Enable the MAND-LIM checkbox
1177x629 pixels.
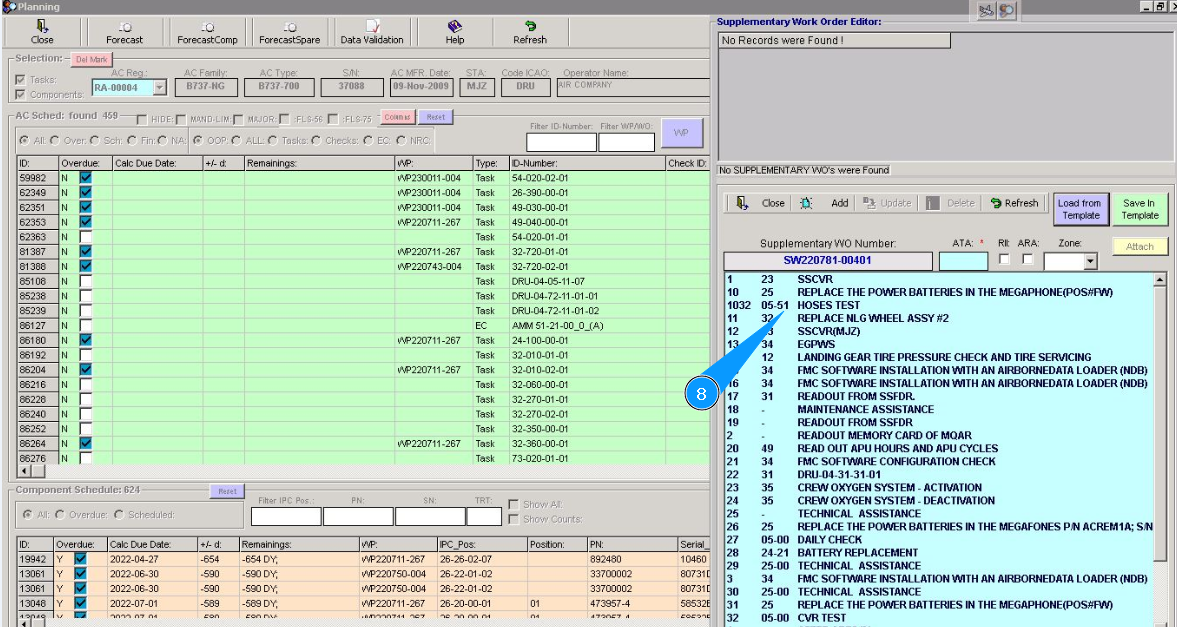click(181, 119)
